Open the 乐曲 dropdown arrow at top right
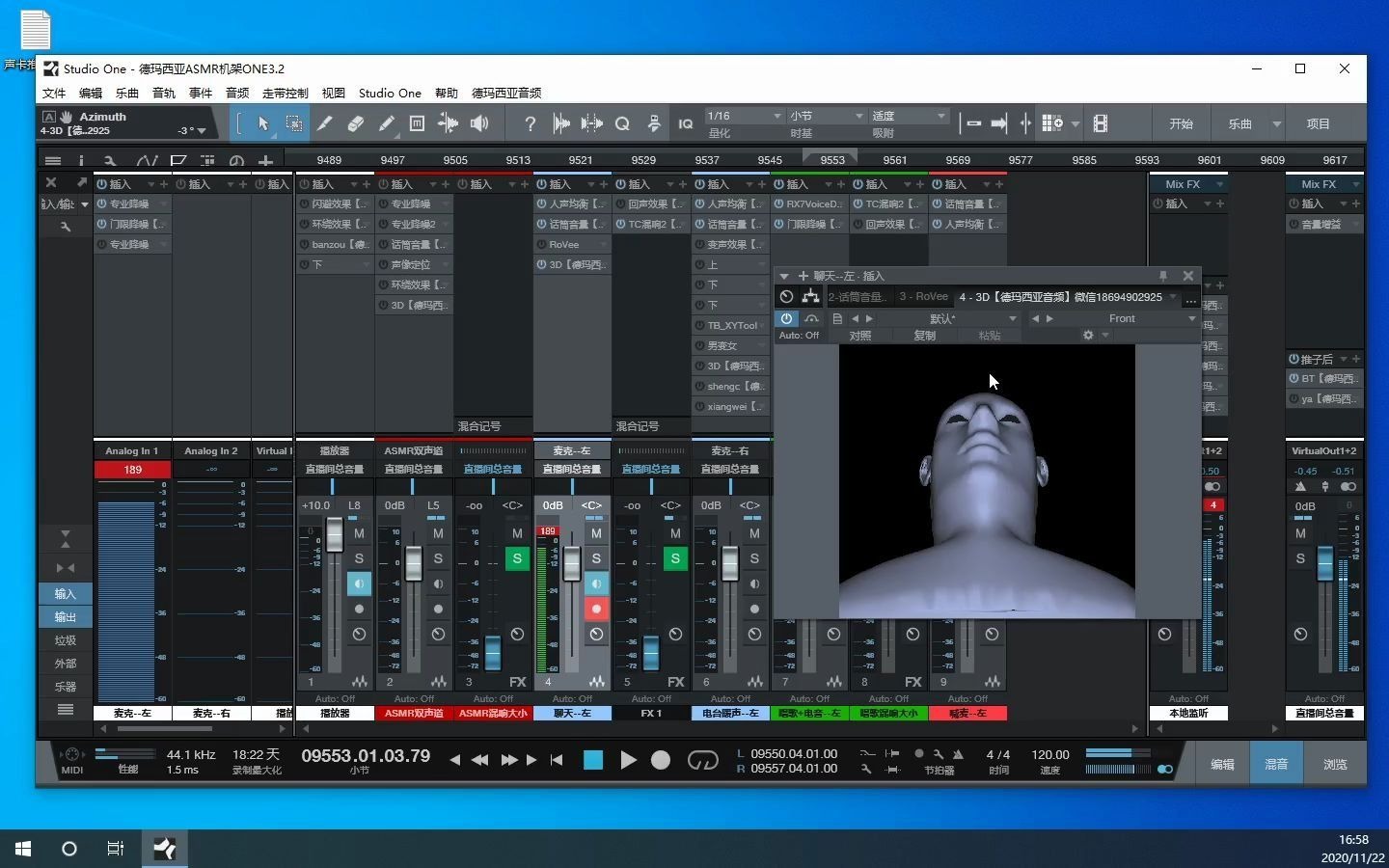This screenshot has height=868, width=1389. (x=1276, y=124)
